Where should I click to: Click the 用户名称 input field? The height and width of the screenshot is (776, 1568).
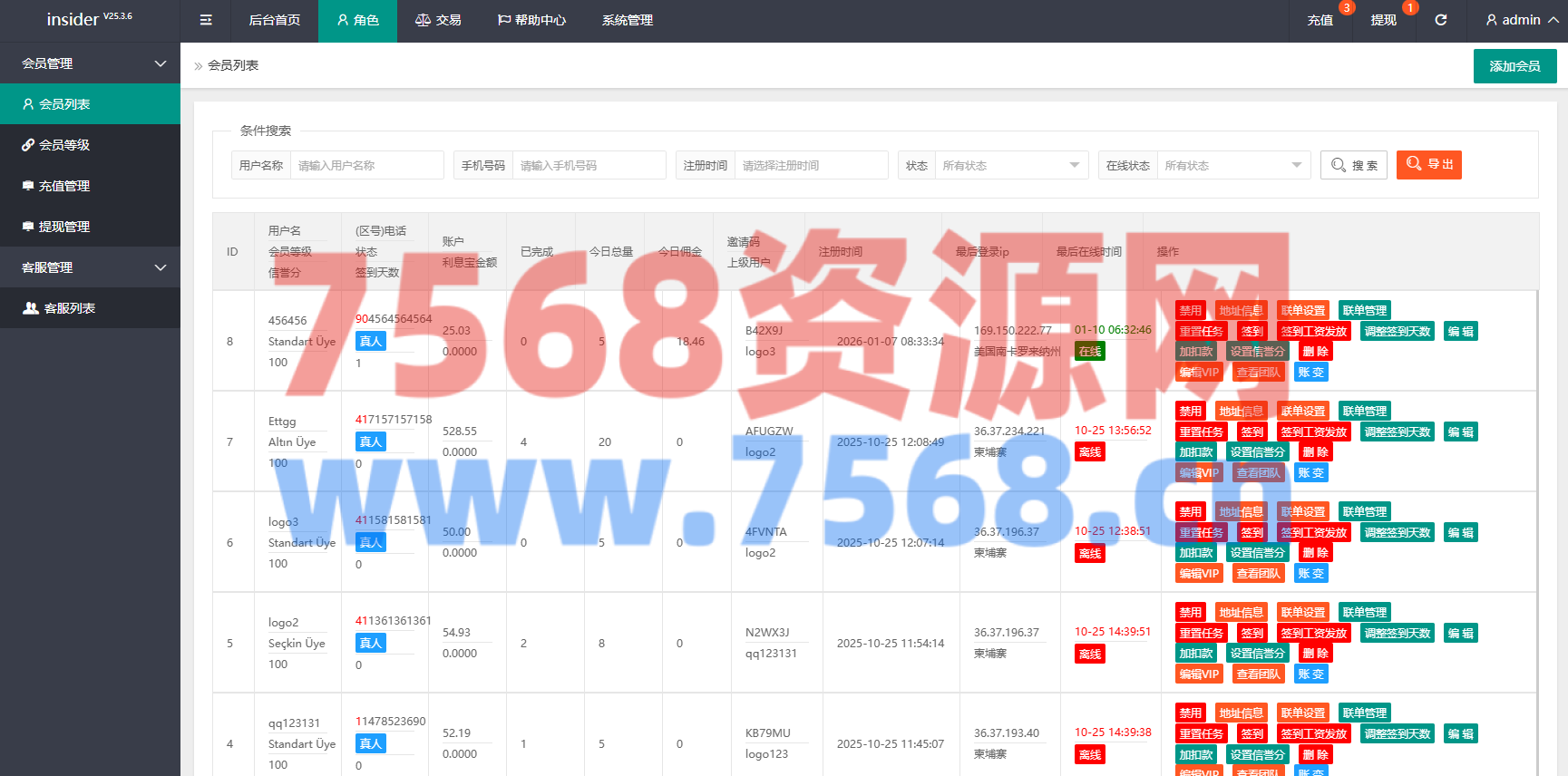click(366, 165)
